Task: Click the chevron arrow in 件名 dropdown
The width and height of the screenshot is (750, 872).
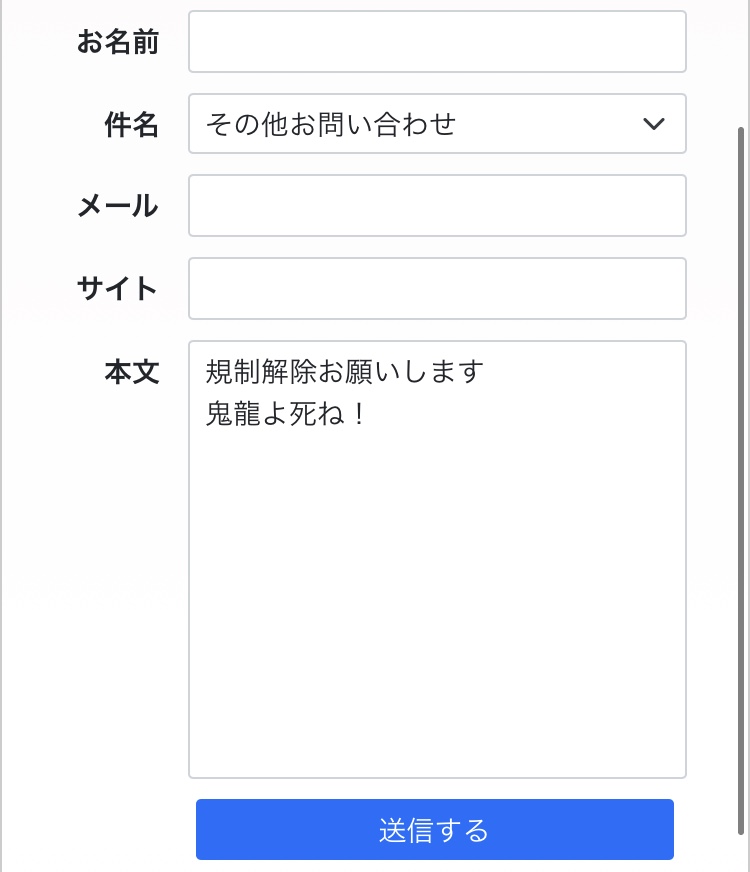Action: pyautogui.click(x=653, y=124)
